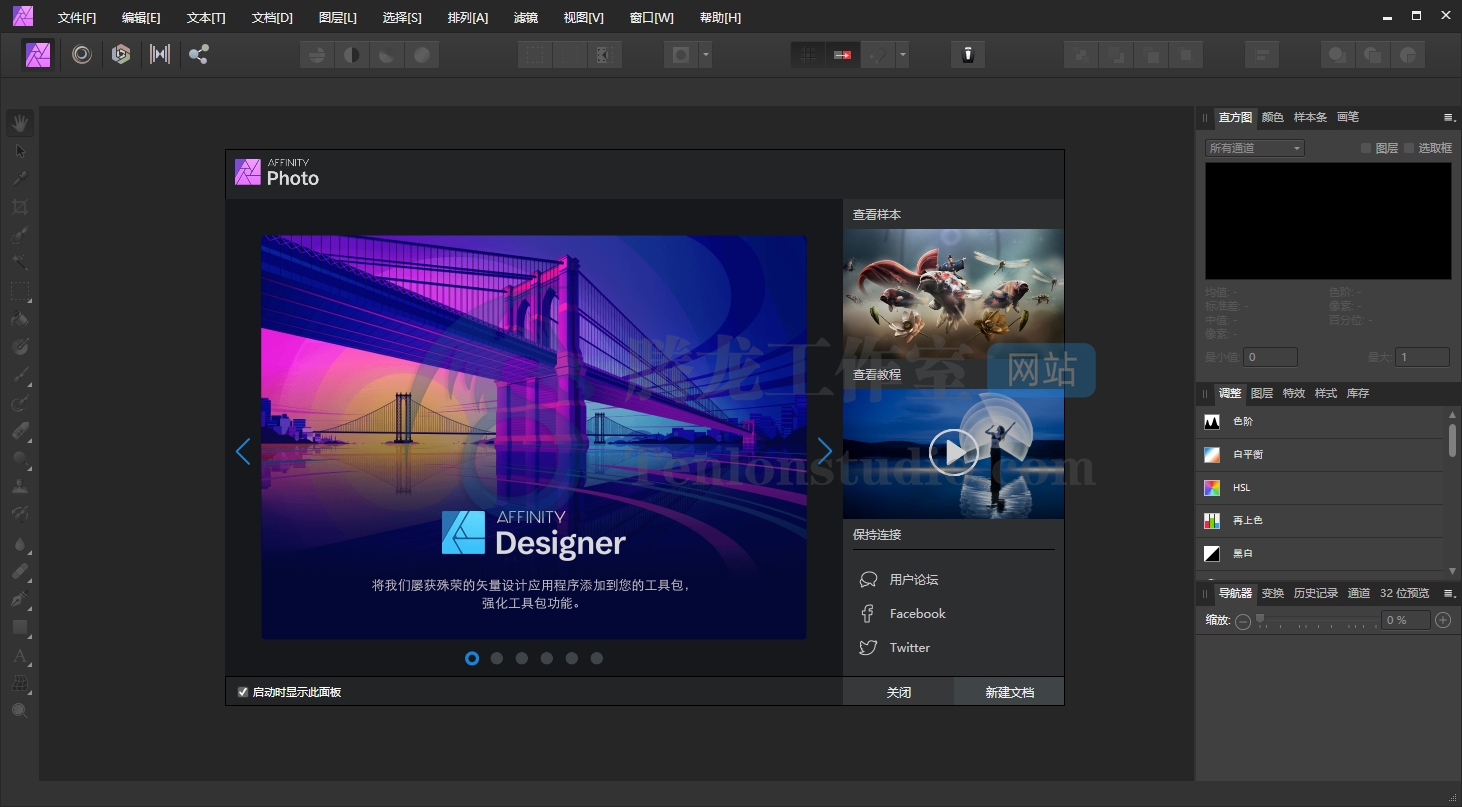Switch to the 历史记录 tab
1462x807 pixels.
pyautogui.click(x=1316, y=593)
